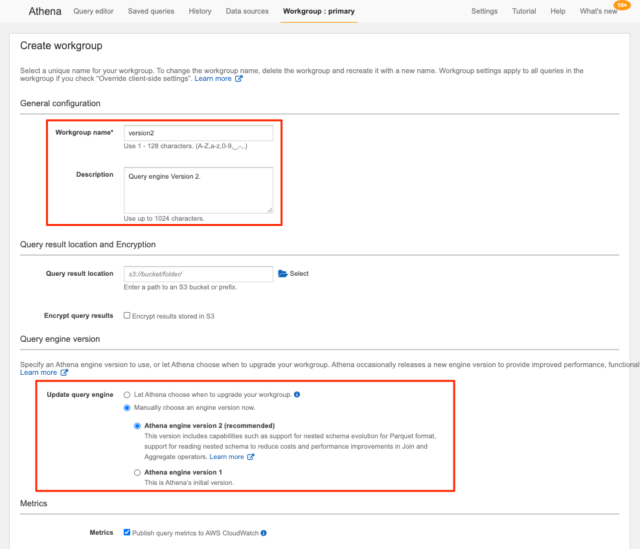Focus the Query result location field
The height and width of the screenshot is (549, 640).
(x=198, y=274)
